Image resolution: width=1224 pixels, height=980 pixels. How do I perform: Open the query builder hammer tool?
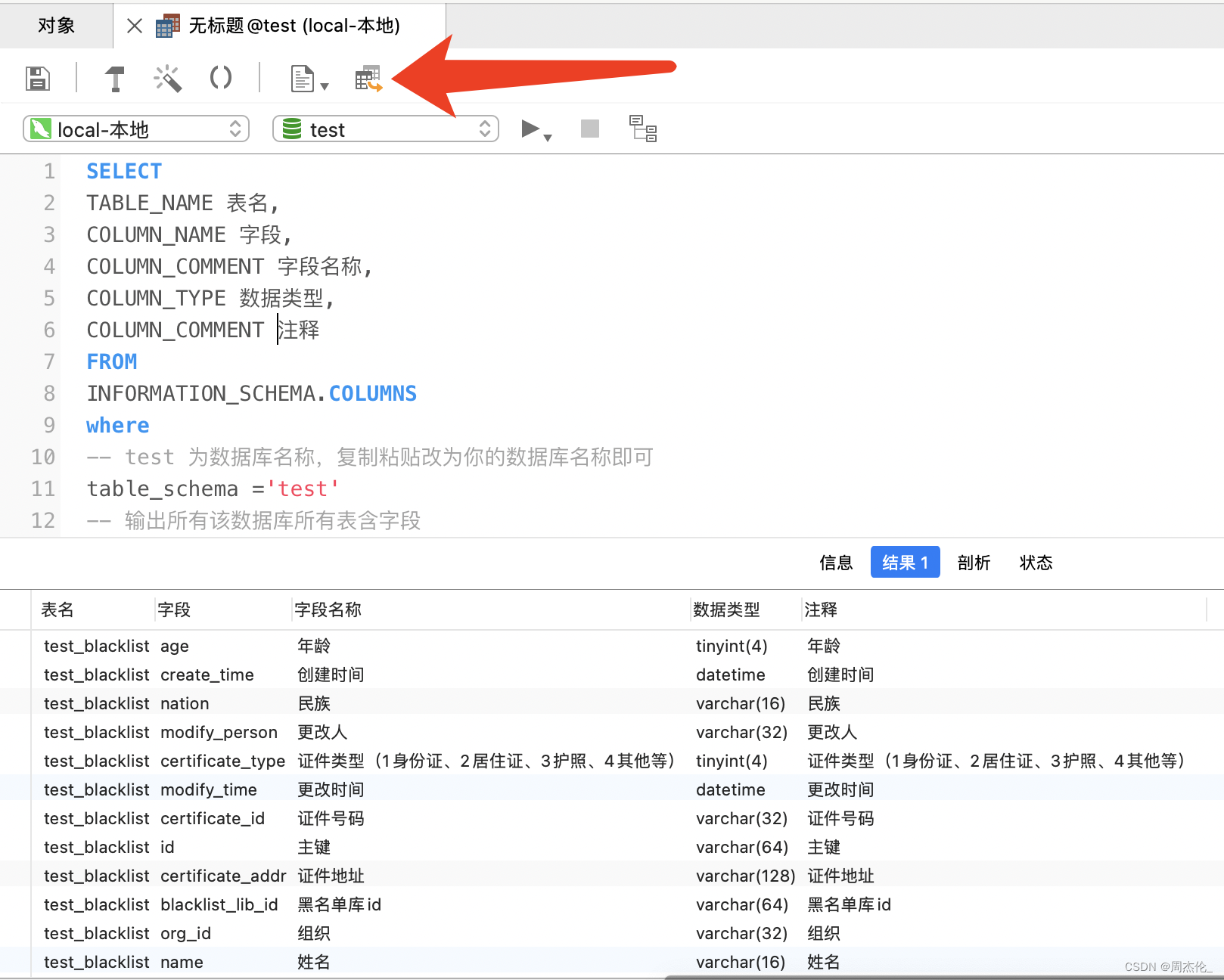(115, 78)
